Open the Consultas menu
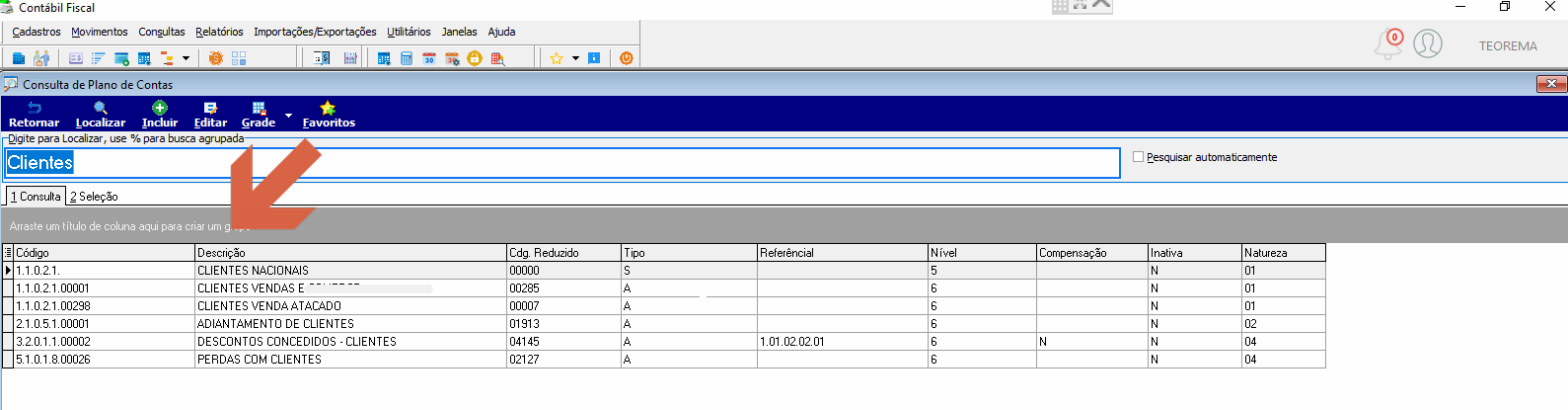 tap(162, 32)
